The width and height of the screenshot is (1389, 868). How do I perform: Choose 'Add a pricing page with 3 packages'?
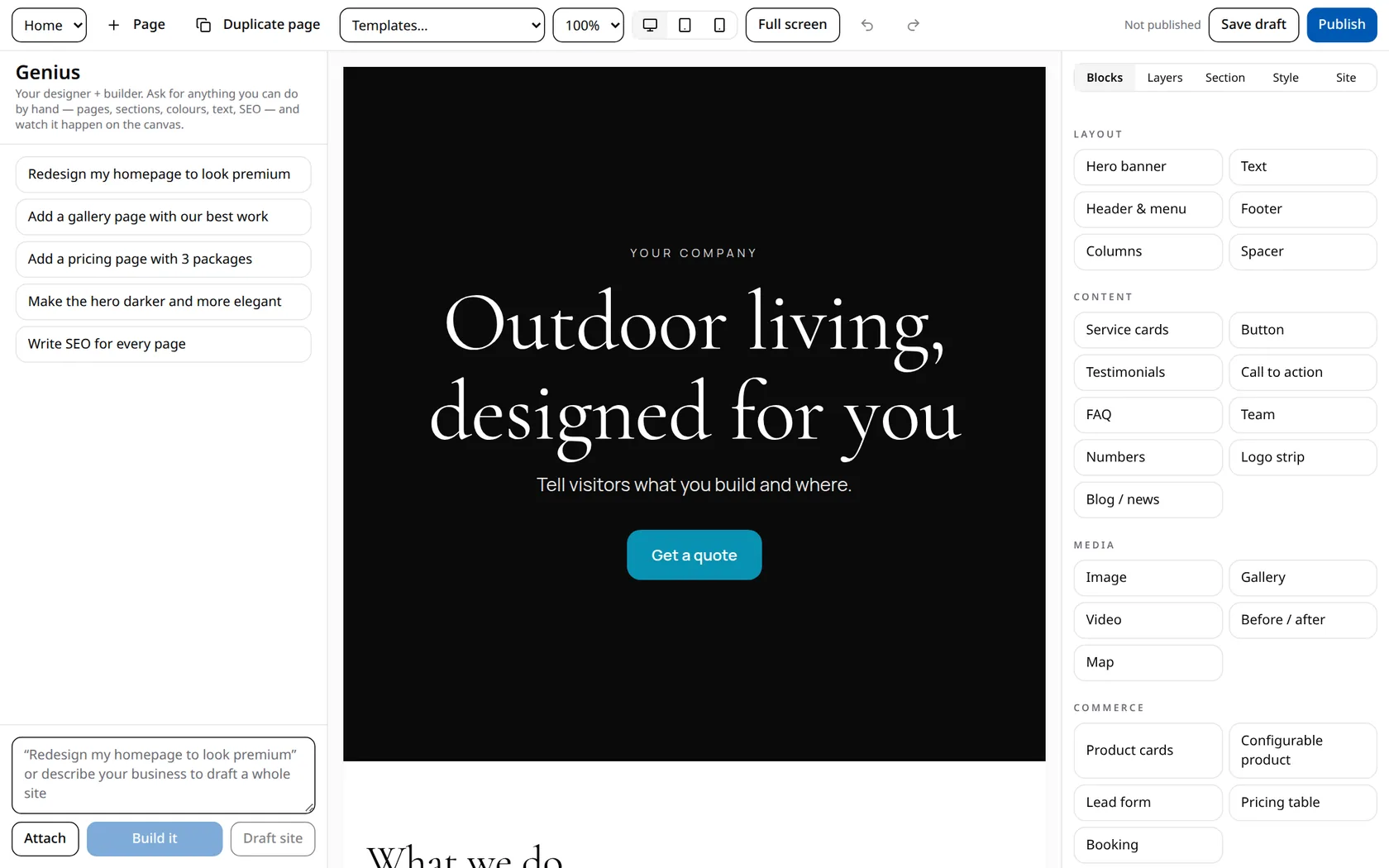164,259
